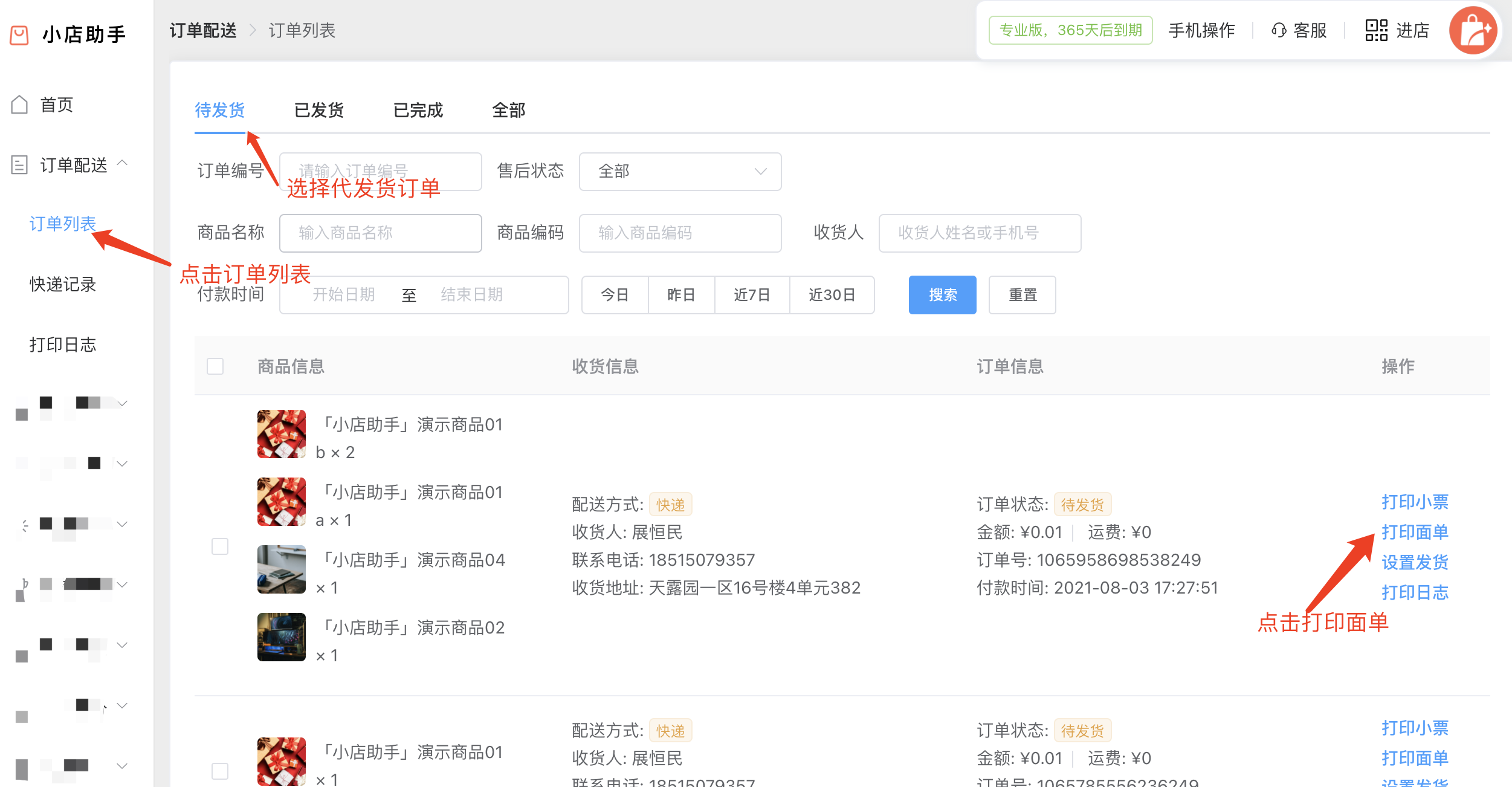Expand the fourth blurred sidebar menu chevron

(123, 585)
